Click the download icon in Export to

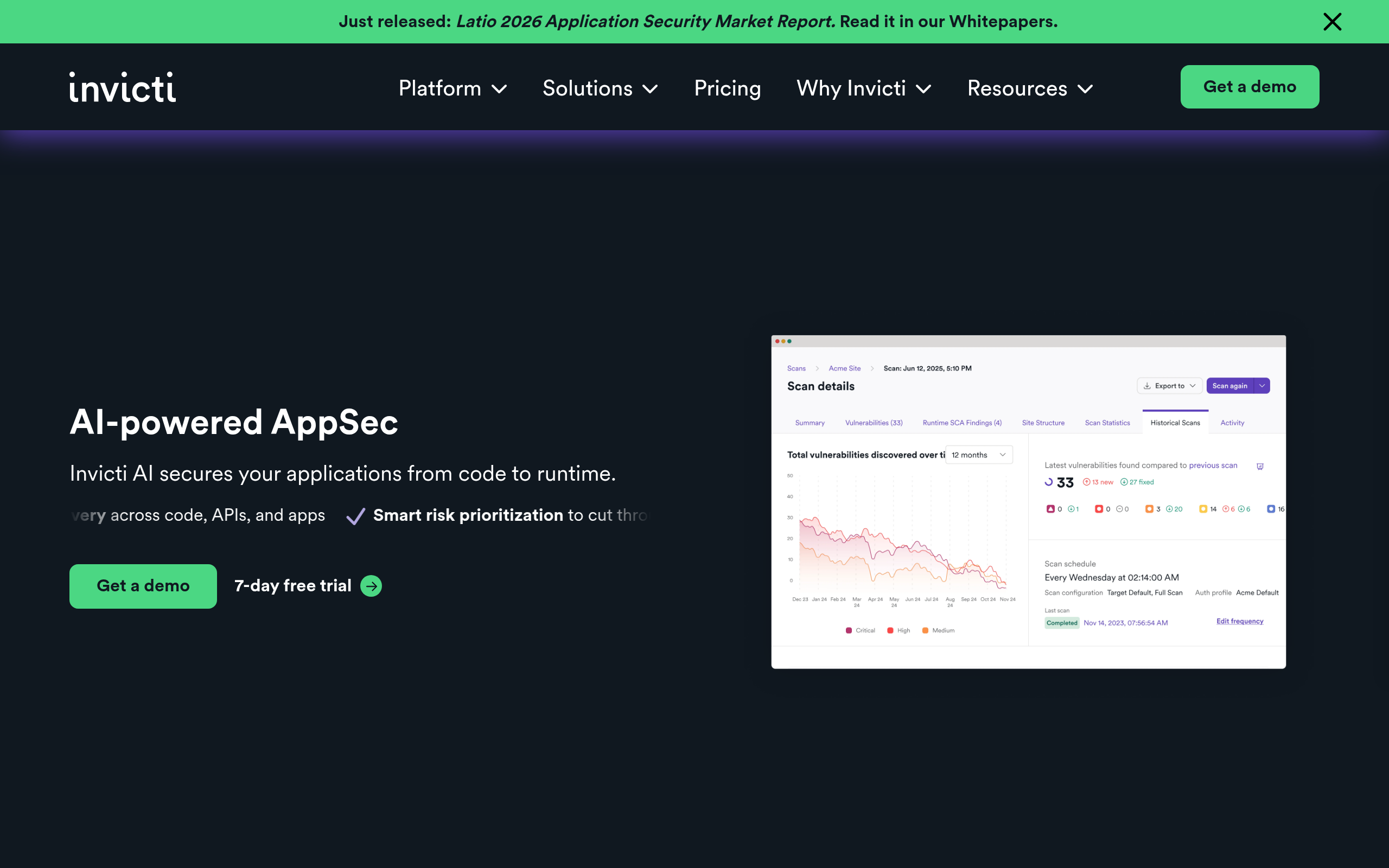click(1147, 386)
